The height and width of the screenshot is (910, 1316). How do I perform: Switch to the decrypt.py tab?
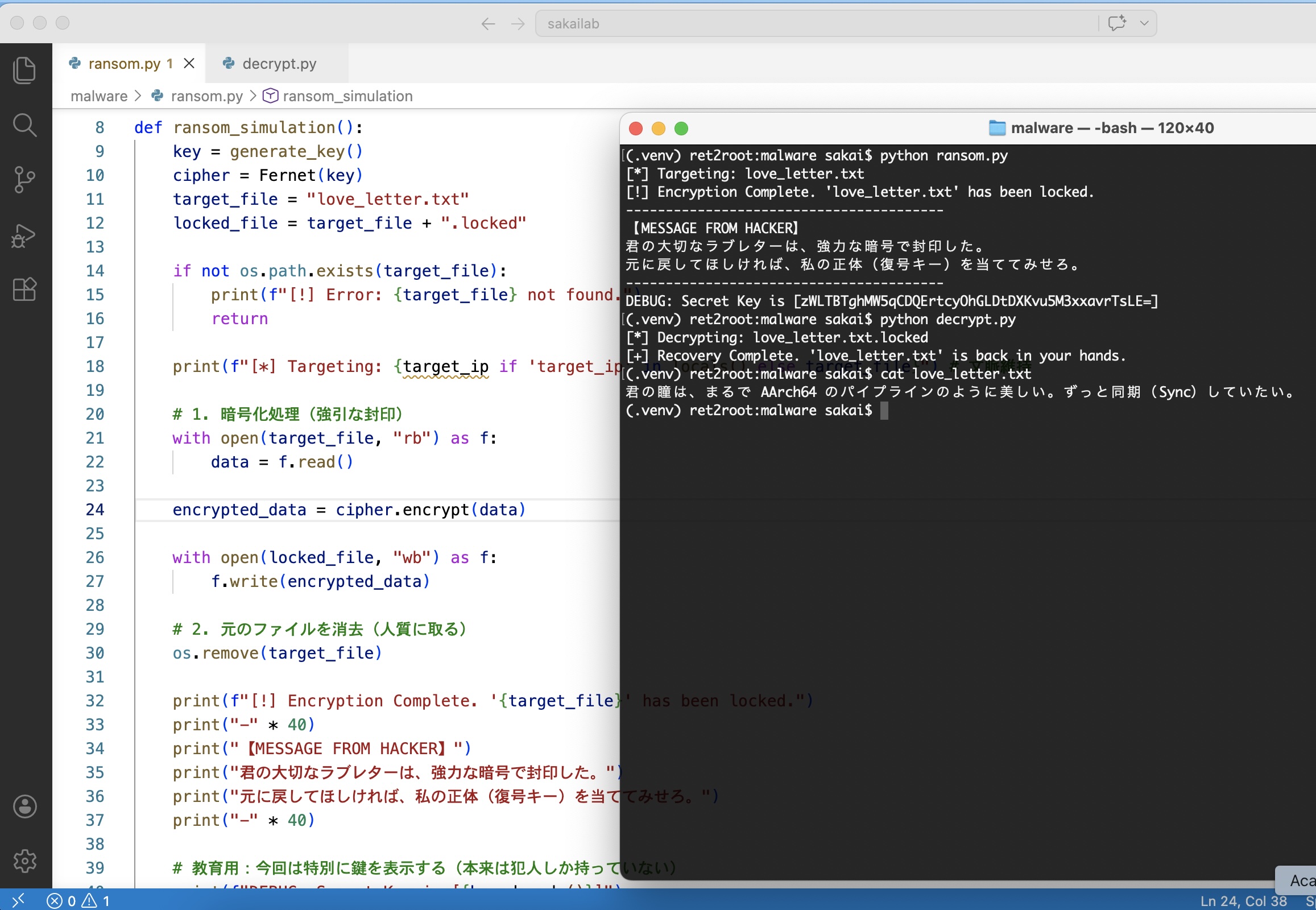278,63
